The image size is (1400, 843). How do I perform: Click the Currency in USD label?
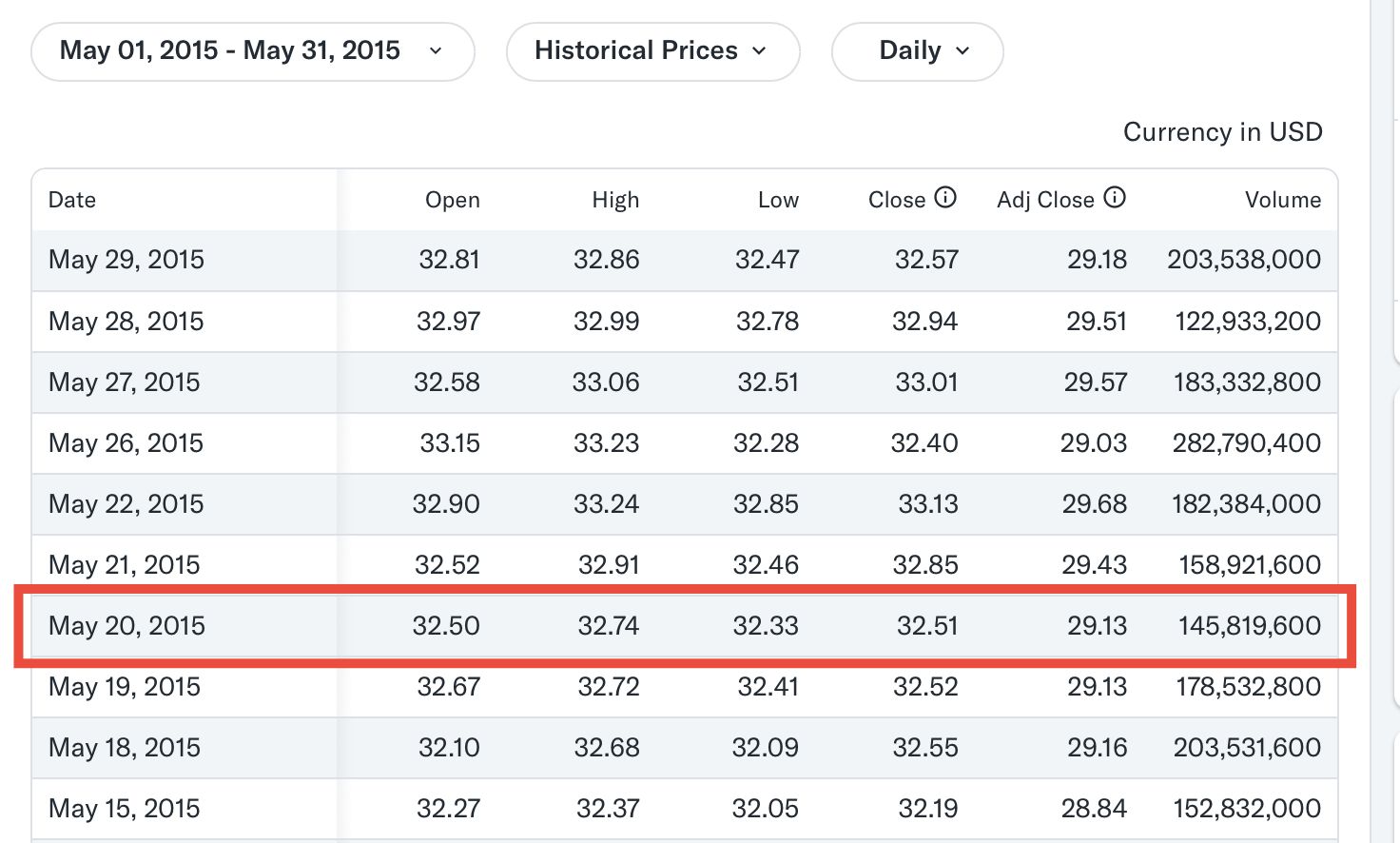coord(1223,132)
